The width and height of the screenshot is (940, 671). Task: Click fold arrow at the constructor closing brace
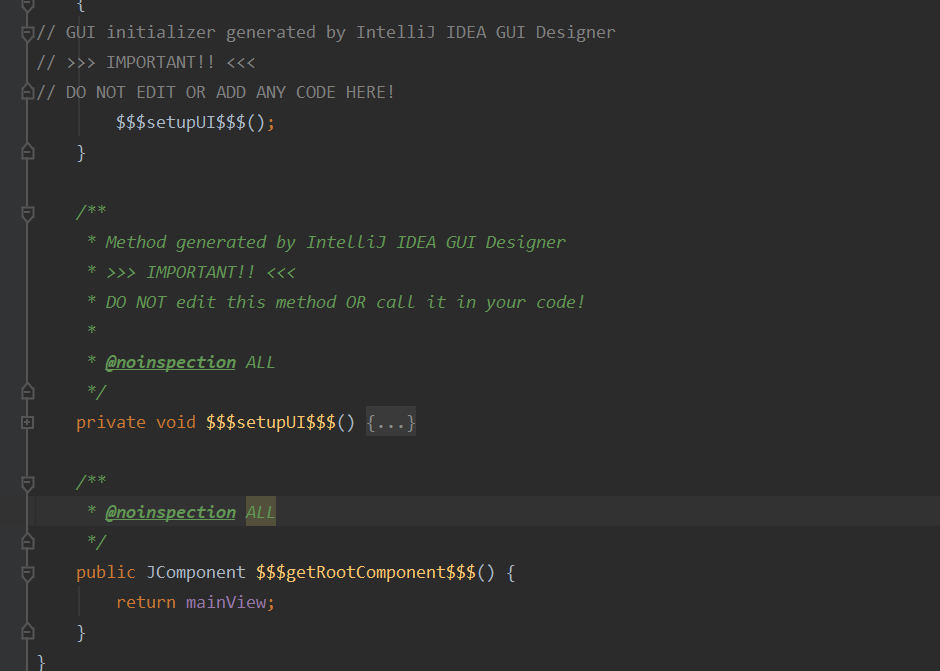point(27,151)
